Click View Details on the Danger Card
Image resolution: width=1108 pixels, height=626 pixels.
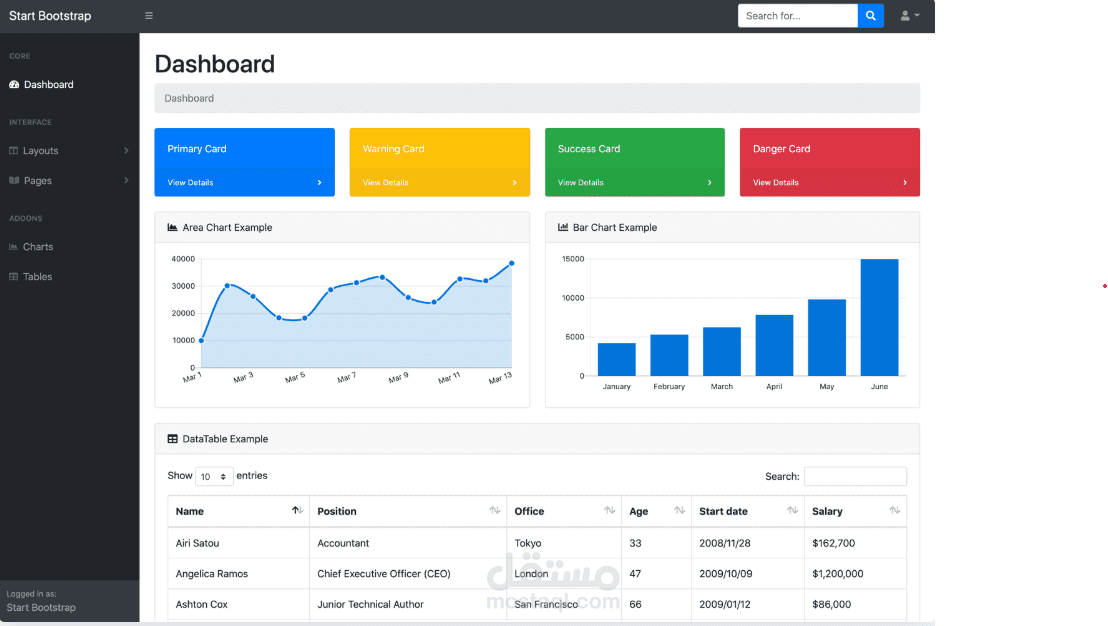tap(775, 182)
